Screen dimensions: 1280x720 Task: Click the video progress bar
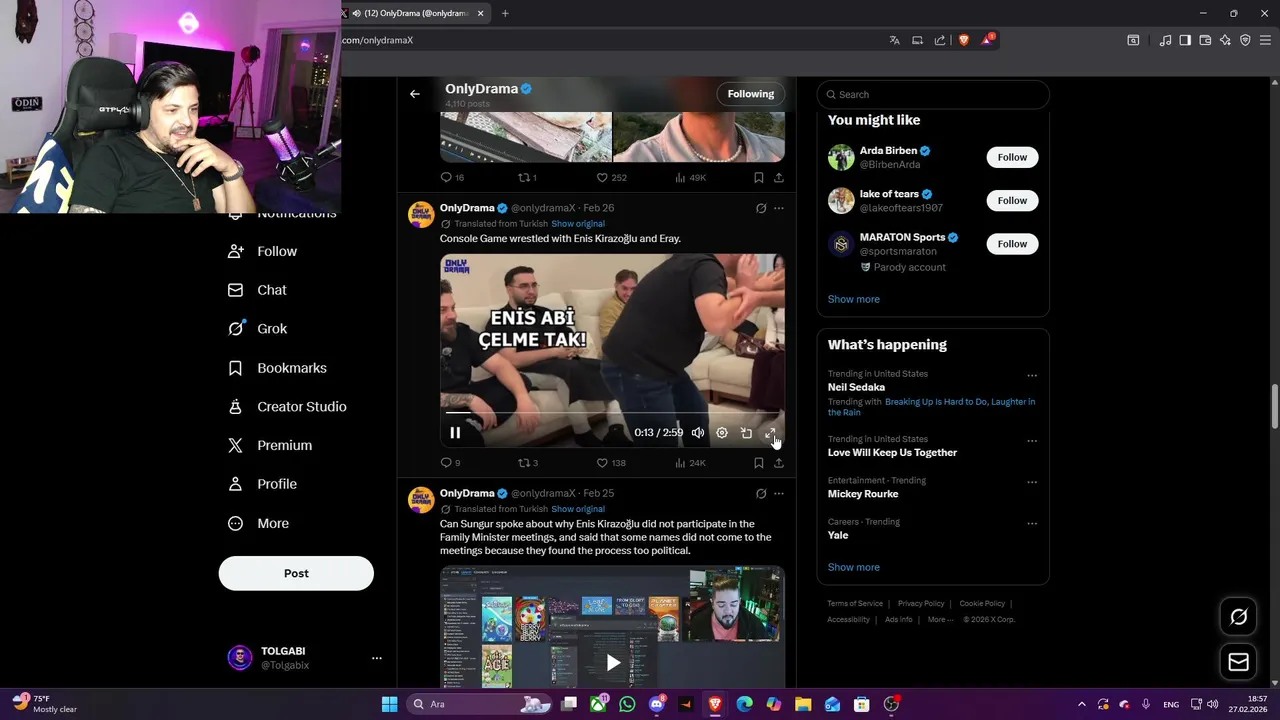612,412
